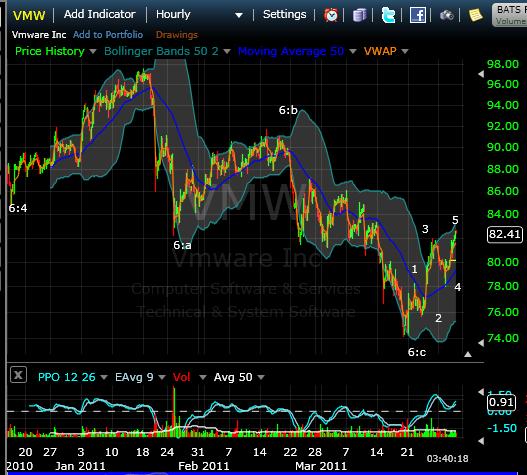The image size is (527, 475).
Task: Click the 82.41 current price tag
Action: 505,234
